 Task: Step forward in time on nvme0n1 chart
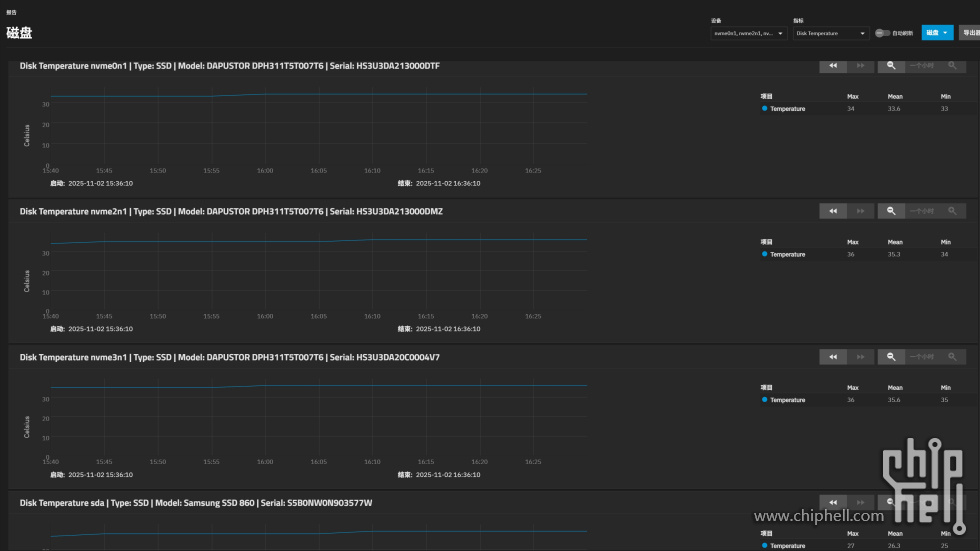pos(861,66)
